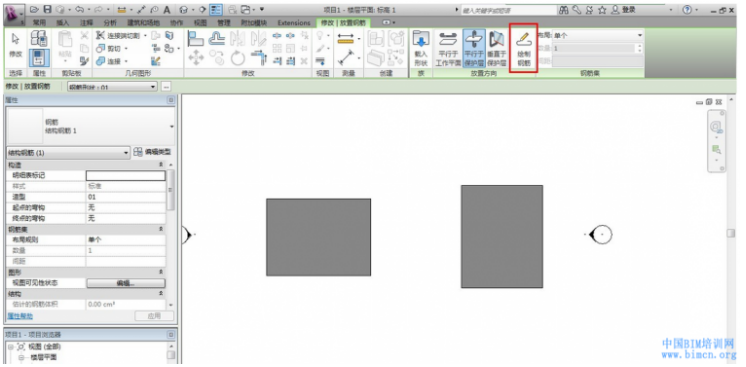Collapse the 楼层平面 tree node

point(21,357)
